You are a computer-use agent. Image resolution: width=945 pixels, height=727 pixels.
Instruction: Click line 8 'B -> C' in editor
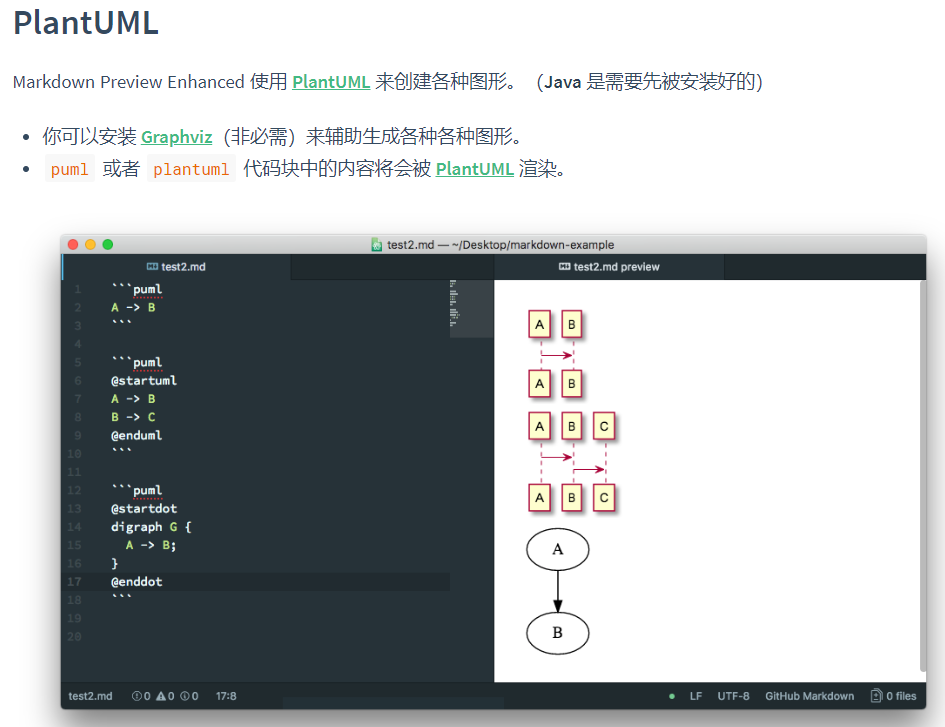coord(133,417)
